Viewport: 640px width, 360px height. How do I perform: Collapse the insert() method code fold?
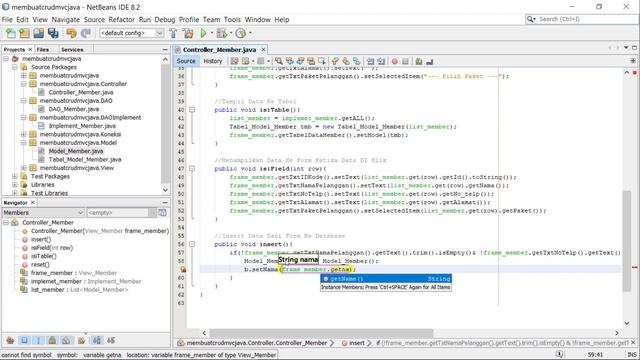point(192,244)
